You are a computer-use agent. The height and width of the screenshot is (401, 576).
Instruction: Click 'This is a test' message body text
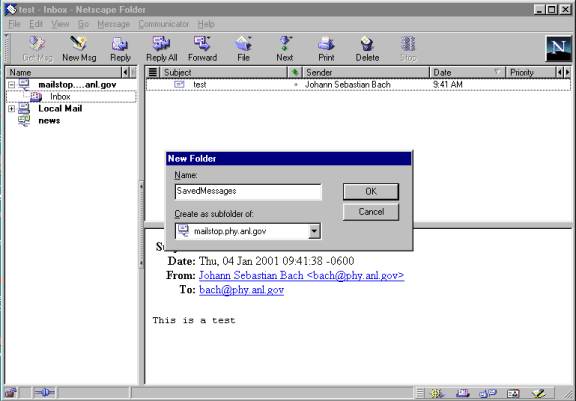pos(194,320)
